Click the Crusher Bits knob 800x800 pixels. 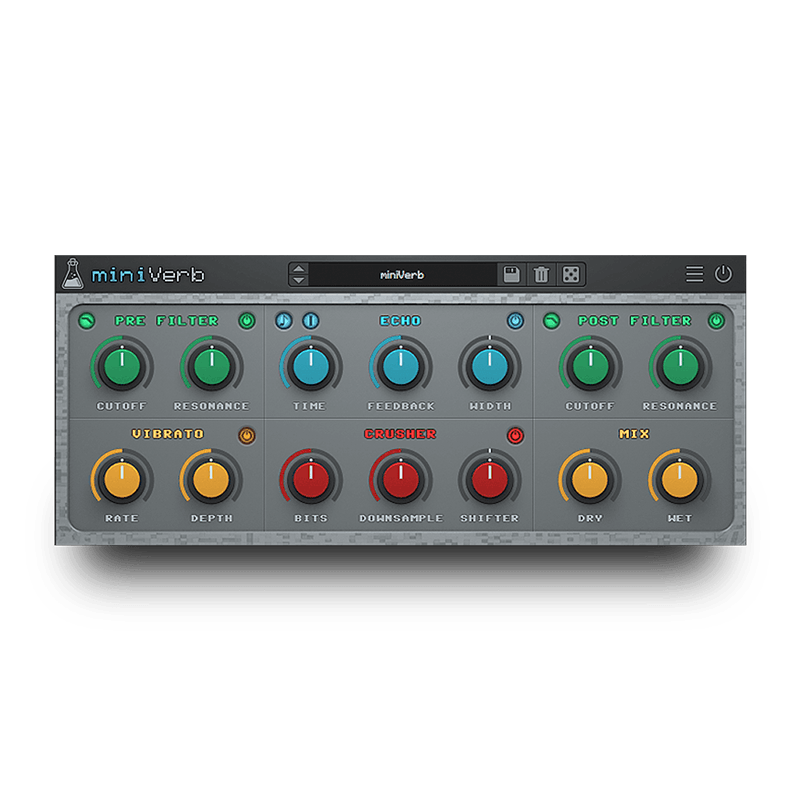coord(311,480)
